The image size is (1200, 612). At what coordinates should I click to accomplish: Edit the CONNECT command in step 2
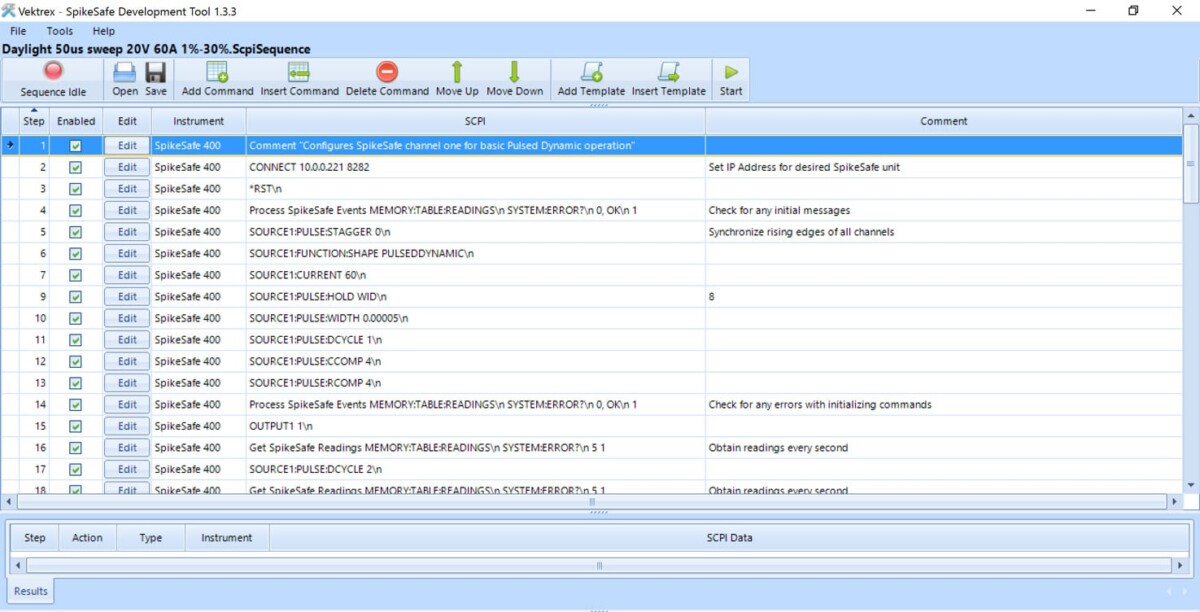(127, 167)
